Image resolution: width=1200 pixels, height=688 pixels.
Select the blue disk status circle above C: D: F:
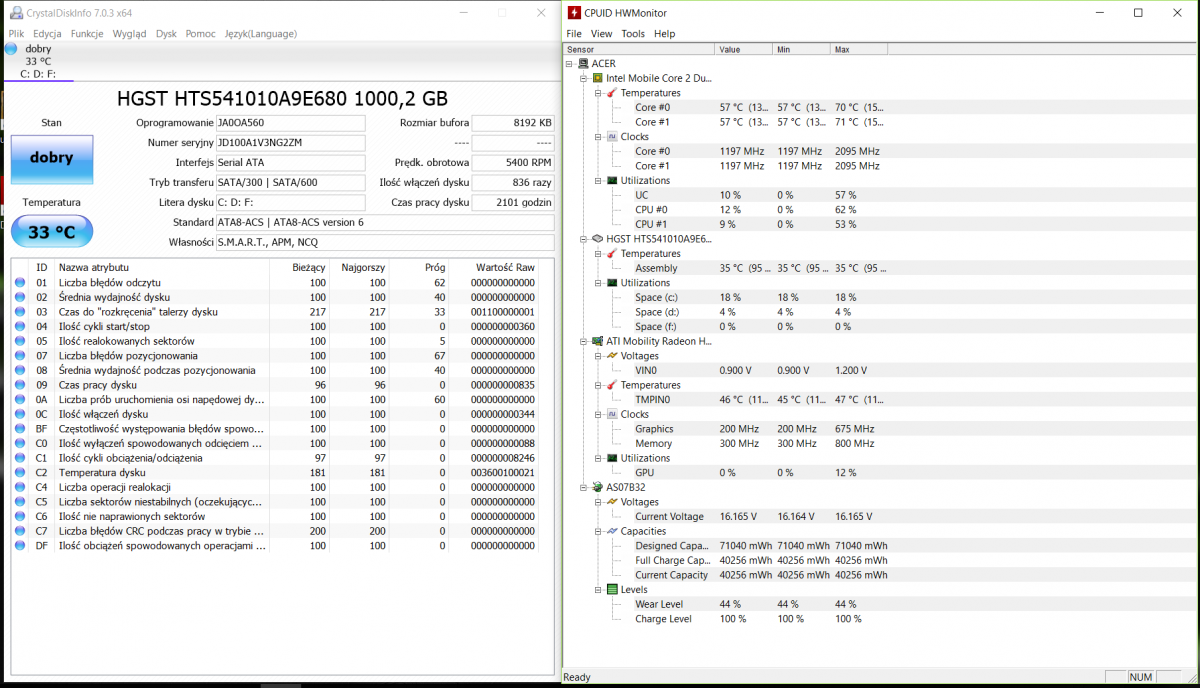11,48
